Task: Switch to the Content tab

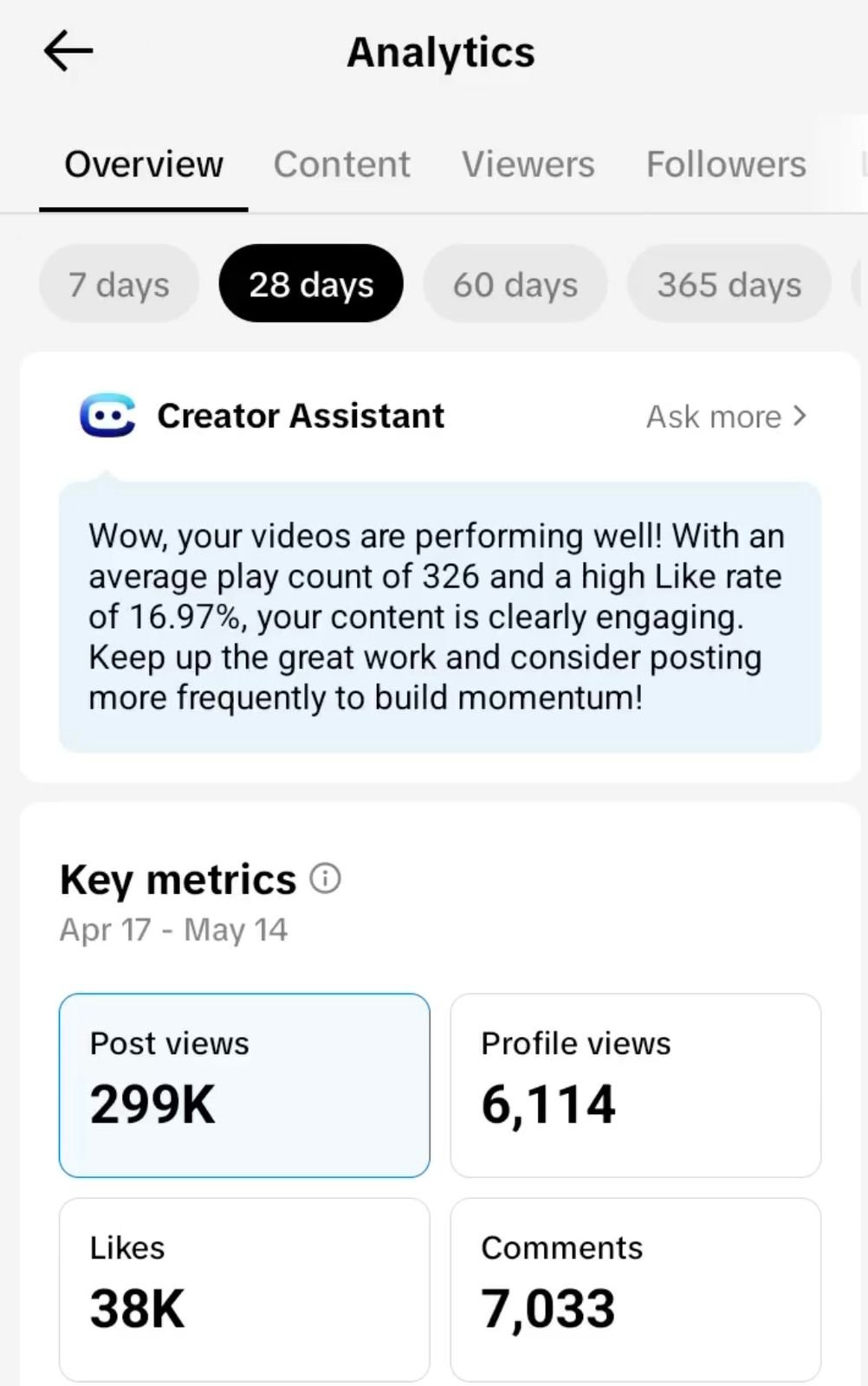Action: (341, 164)
